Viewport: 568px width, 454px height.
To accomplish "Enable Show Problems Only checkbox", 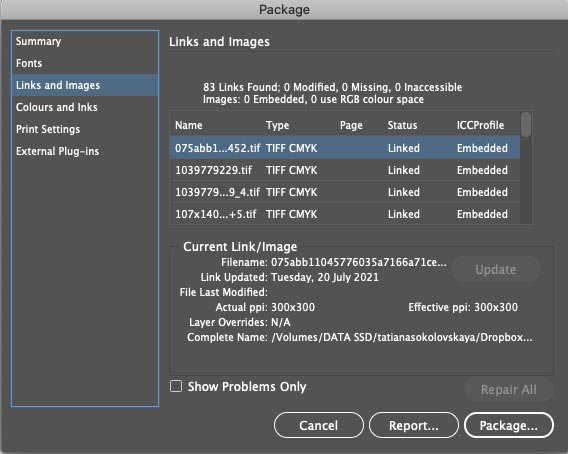I will click(176, 386).
